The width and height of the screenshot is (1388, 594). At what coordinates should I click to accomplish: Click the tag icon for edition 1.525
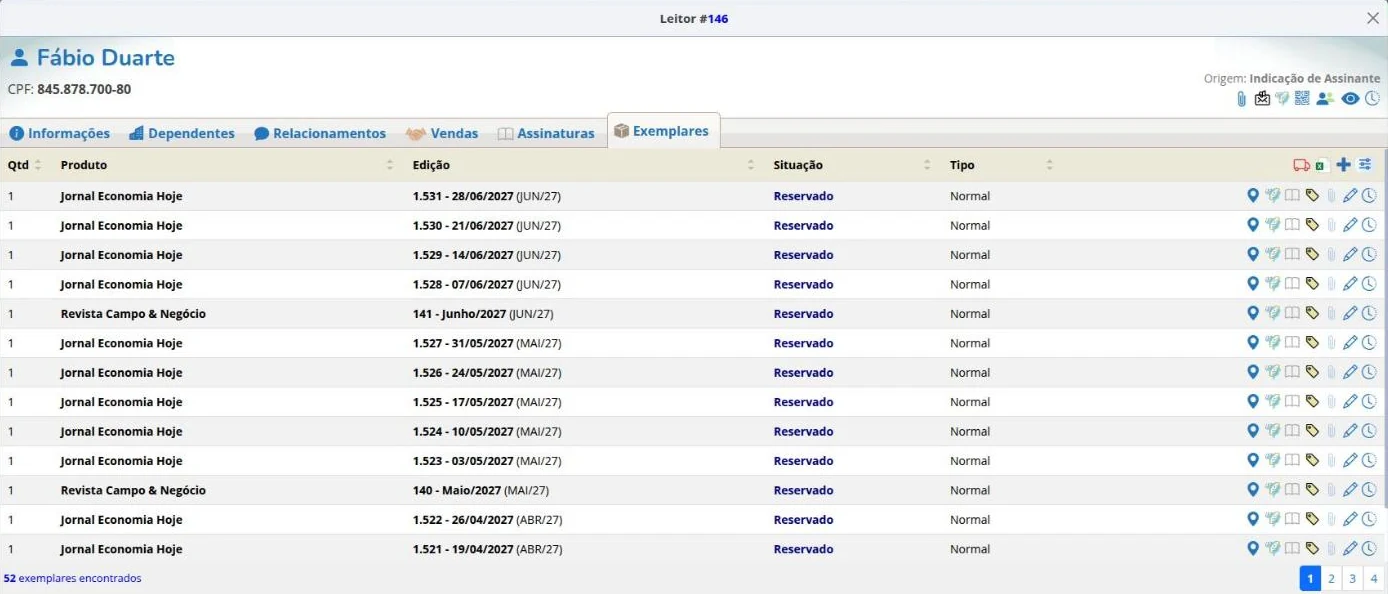[x=1312, y=402]
